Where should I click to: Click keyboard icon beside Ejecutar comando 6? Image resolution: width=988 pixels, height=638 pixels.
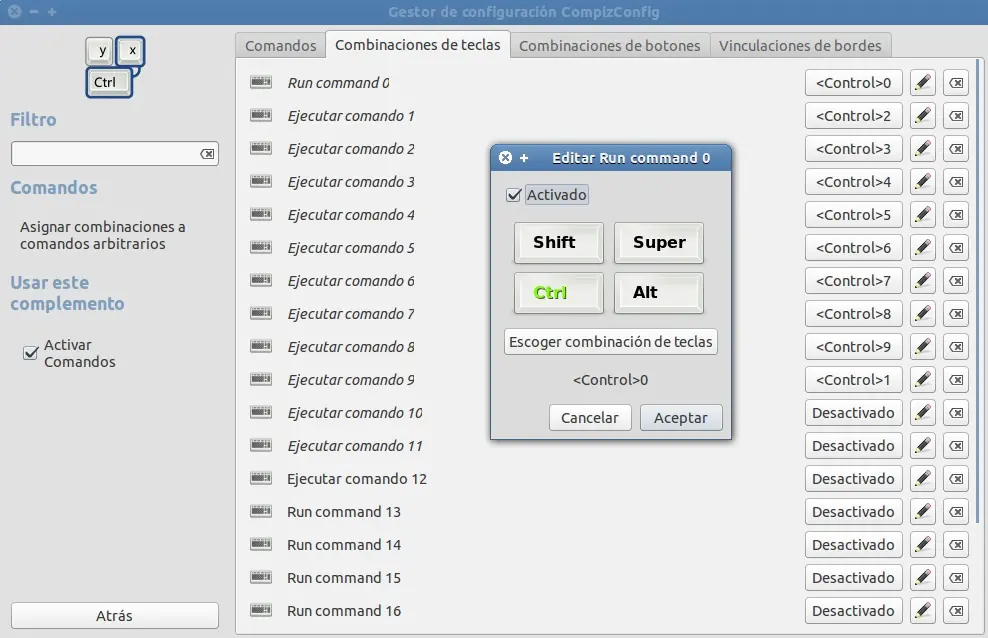point(261,280)
